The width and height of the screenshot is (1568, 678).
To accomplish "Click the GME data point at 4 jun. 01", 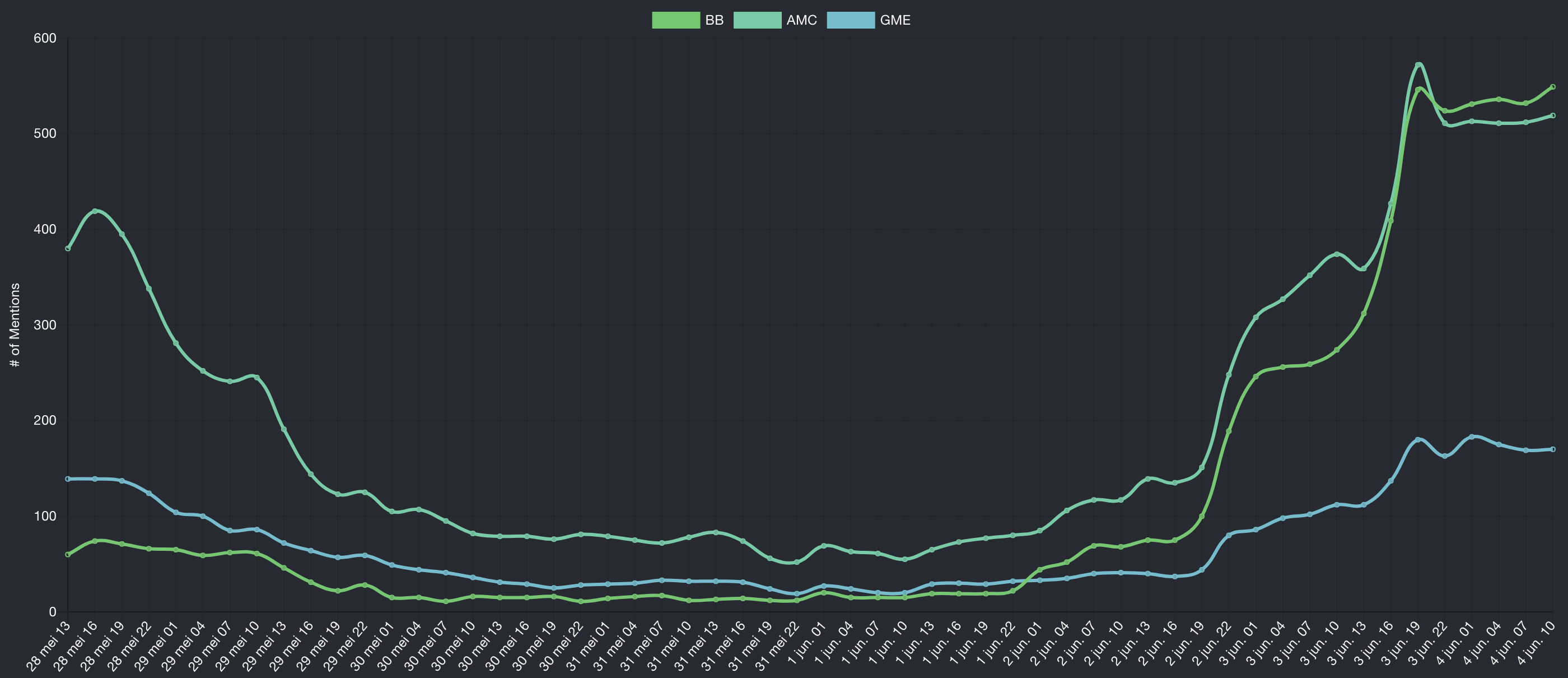I will click(1472, 436).
